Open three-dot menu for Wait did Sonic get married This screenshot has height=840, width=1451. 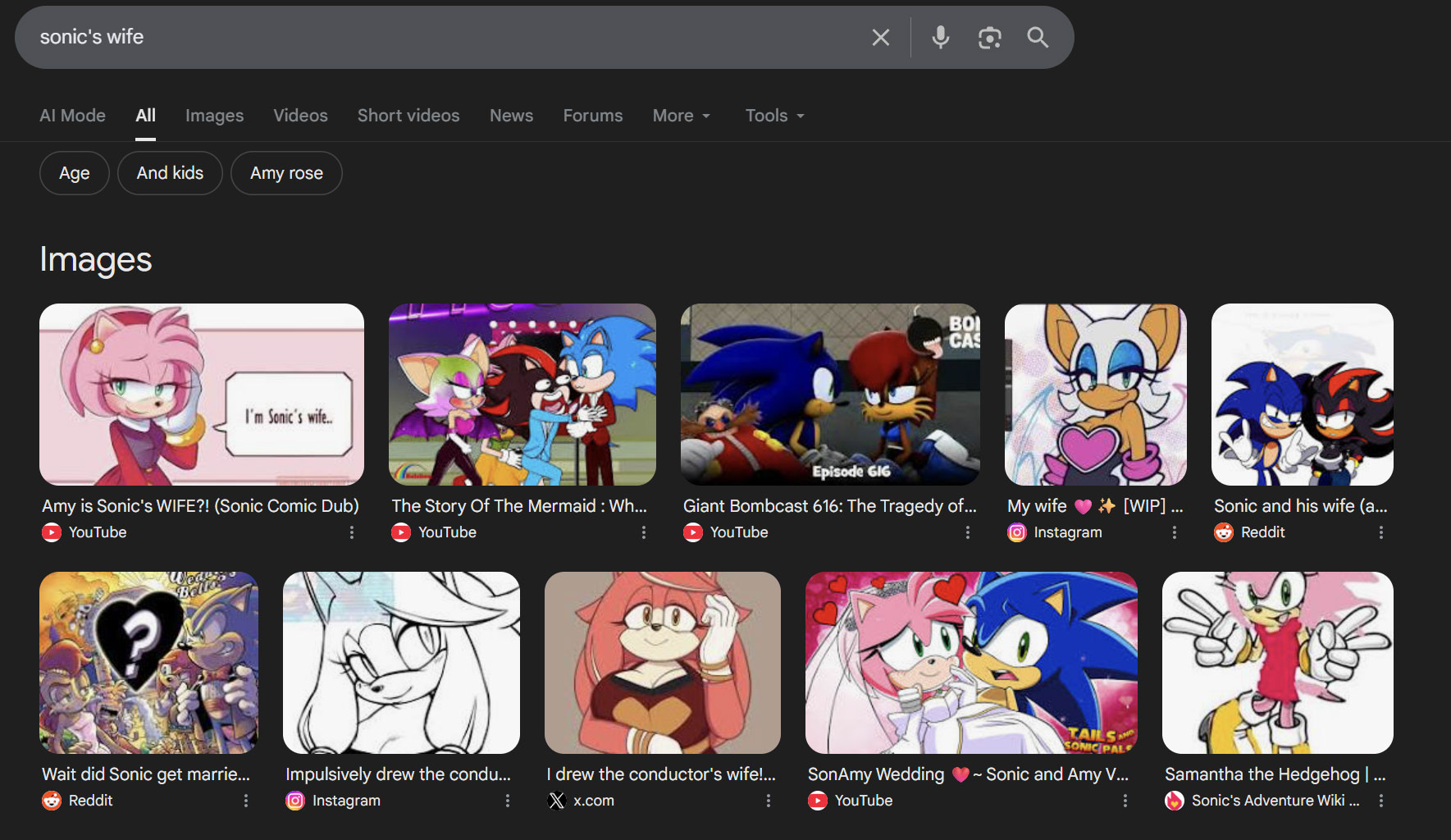pos(246,801)
